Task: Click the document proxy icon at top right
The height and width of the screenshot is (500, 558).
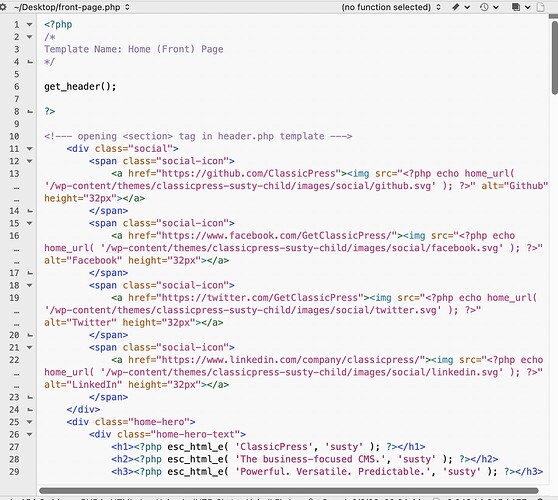Action: [x=541, y=7]
